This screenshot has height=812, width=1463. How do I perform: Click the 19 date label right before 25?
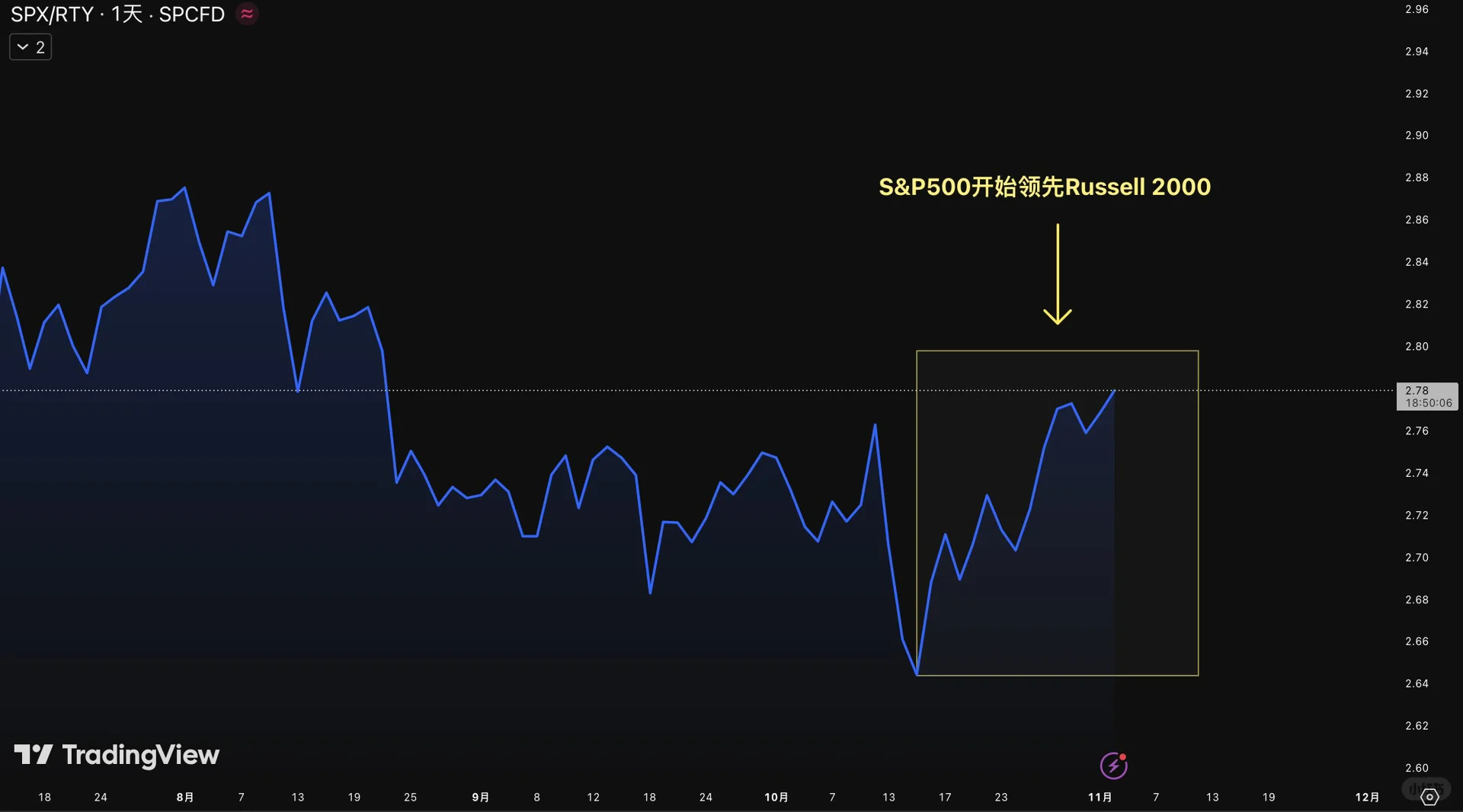(x=354, y=798)
